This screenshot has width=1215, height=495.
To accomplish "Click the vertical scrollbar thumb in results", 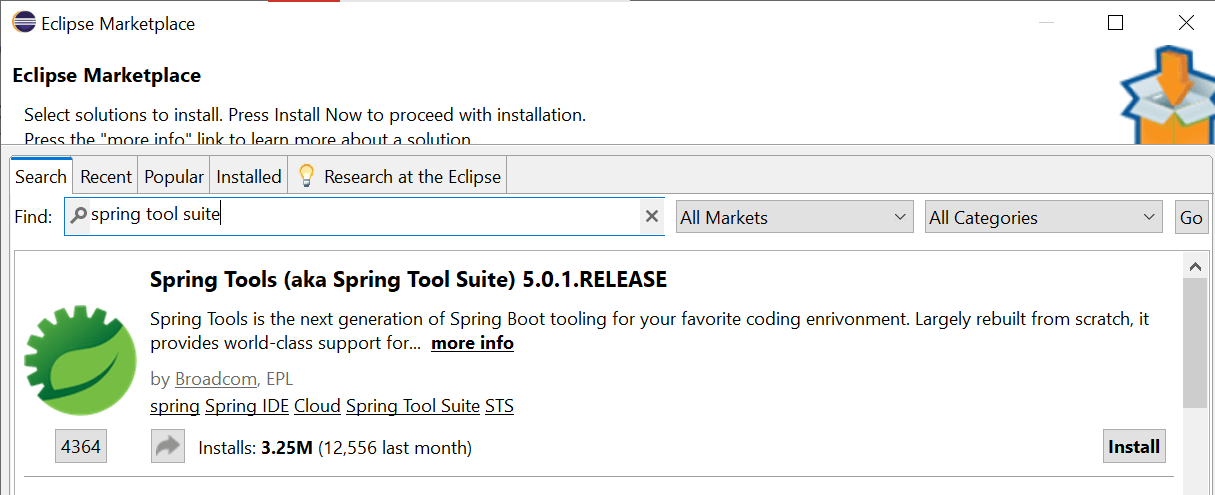I will click(1194, 343).
